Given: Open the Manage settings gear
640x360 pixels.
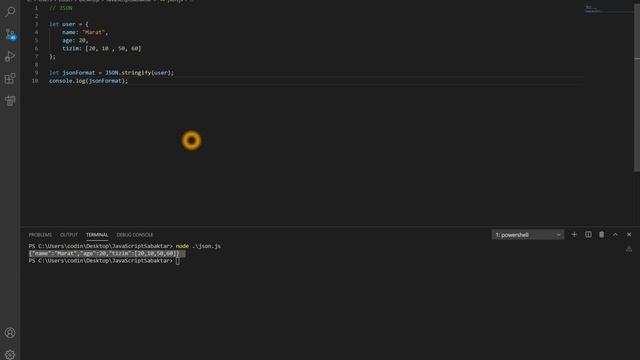Looking at the screenshot, I should (x=10, y=354).
